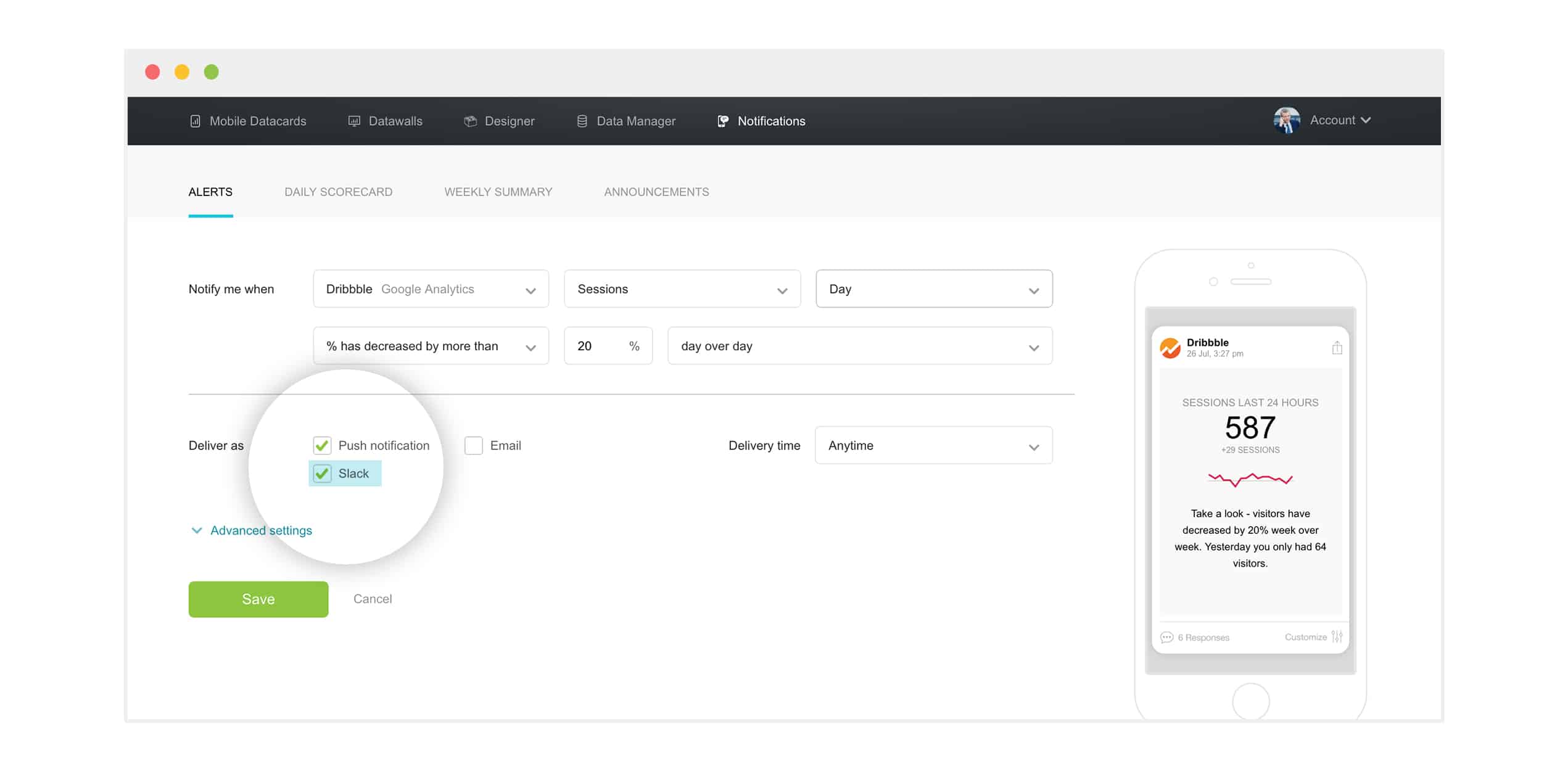1568x777 pixels.
Task: Click the green Save button
Action: [x=258, y=599]
